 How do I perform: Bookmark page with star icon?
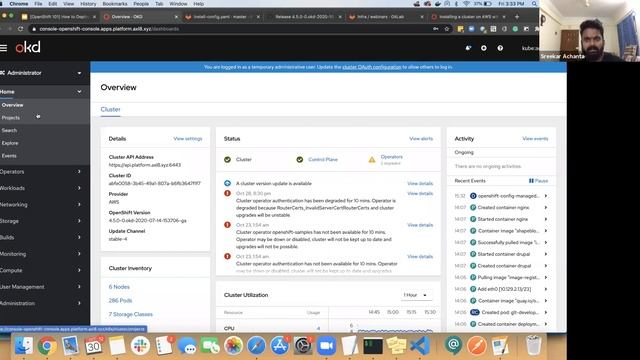(447, 29)
